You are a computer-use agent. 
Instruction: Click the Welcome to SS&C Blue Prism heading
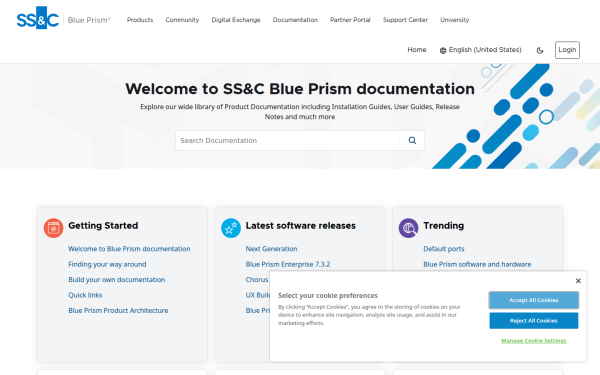pyautogui.click(x=300, y=89)
